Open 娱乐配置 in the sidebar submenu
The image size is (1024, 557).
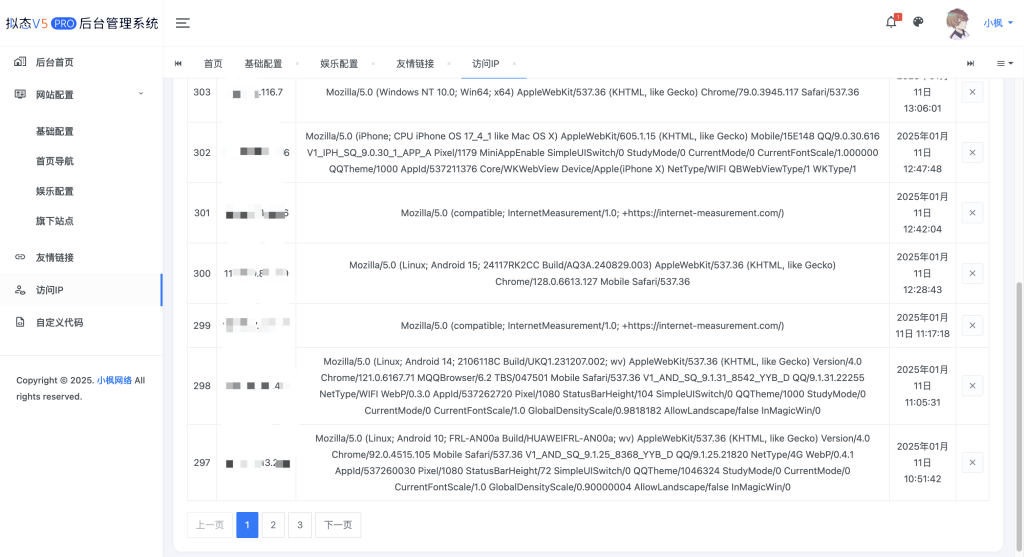click(55, 191)
